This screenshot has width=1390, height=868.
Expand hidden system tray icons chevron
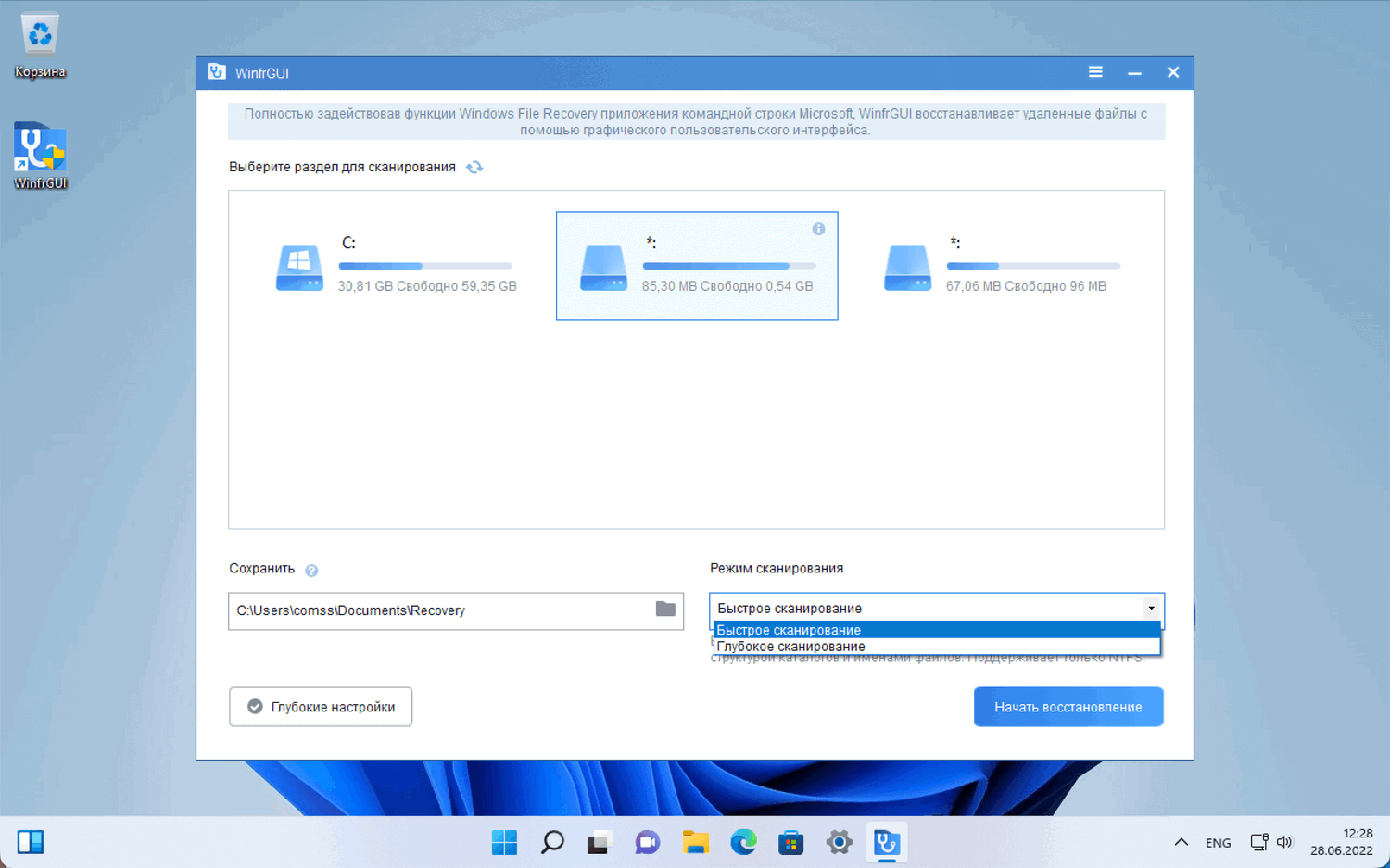(x=1181, y=842)
